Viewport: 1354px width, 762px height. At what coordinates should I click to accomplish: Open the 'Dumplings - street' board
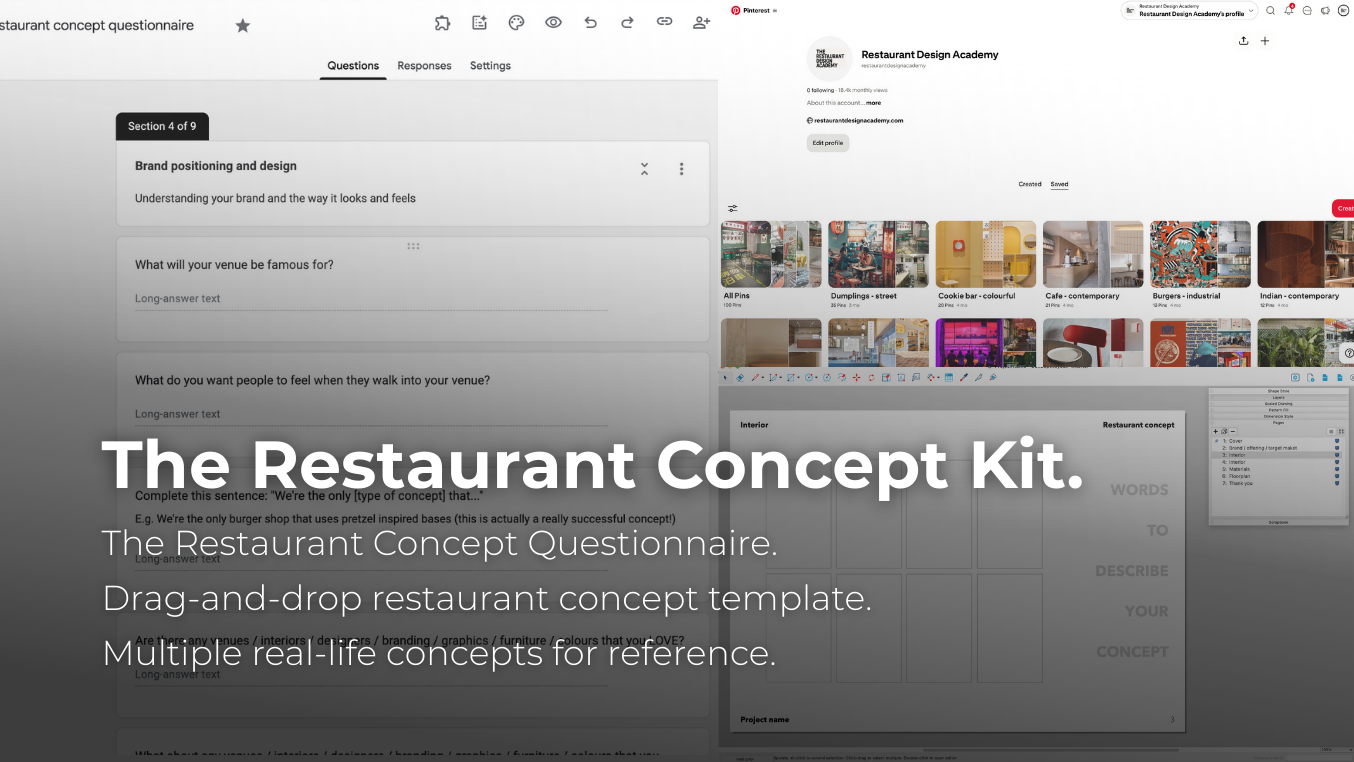pos(879,264)
